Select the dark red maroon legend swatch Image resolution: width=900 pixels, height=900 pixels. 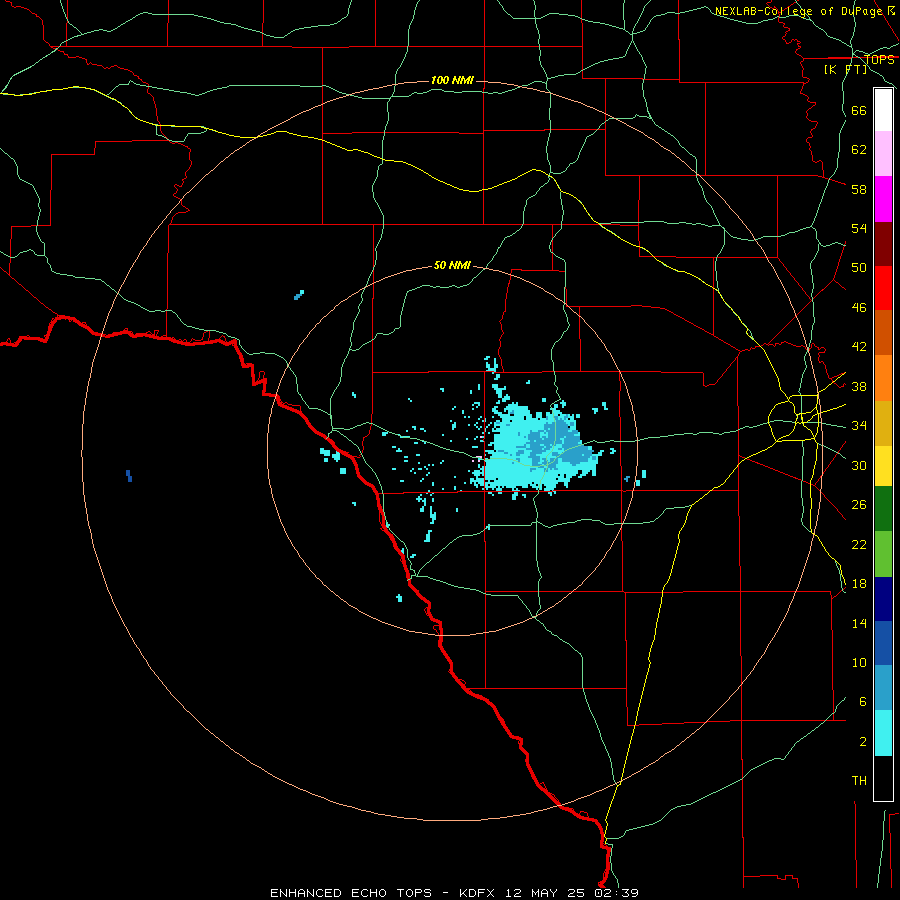pyautogui.click(x=883, y=244)
